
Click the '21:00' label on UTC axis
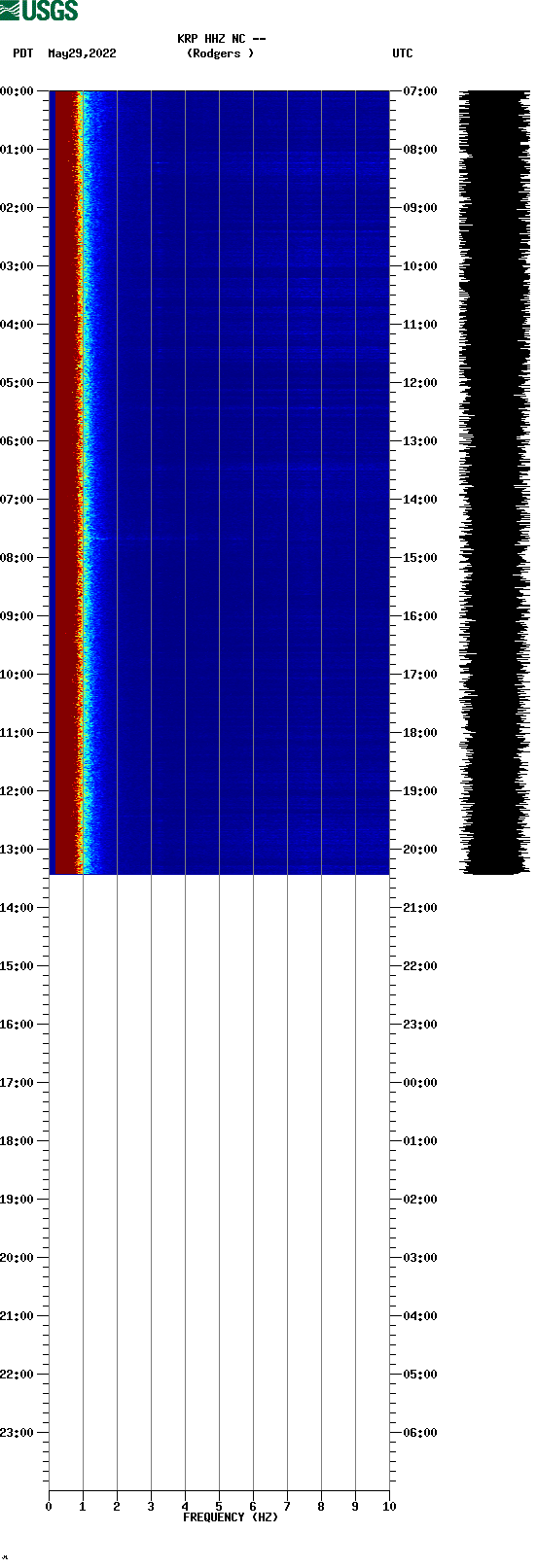point(420,908)
